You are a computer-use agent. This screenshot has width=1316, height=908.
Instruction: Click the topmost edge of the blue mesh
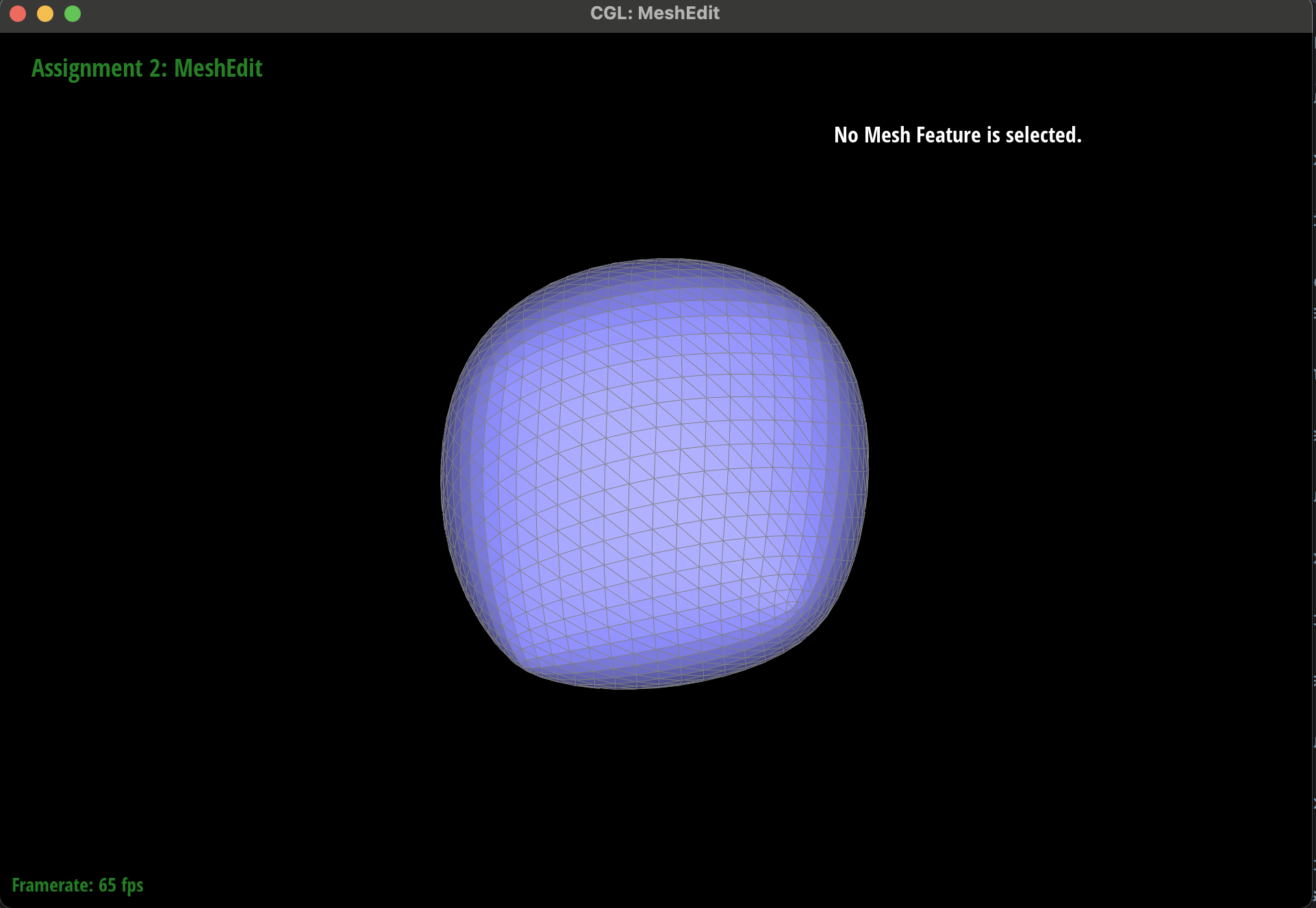668,260
